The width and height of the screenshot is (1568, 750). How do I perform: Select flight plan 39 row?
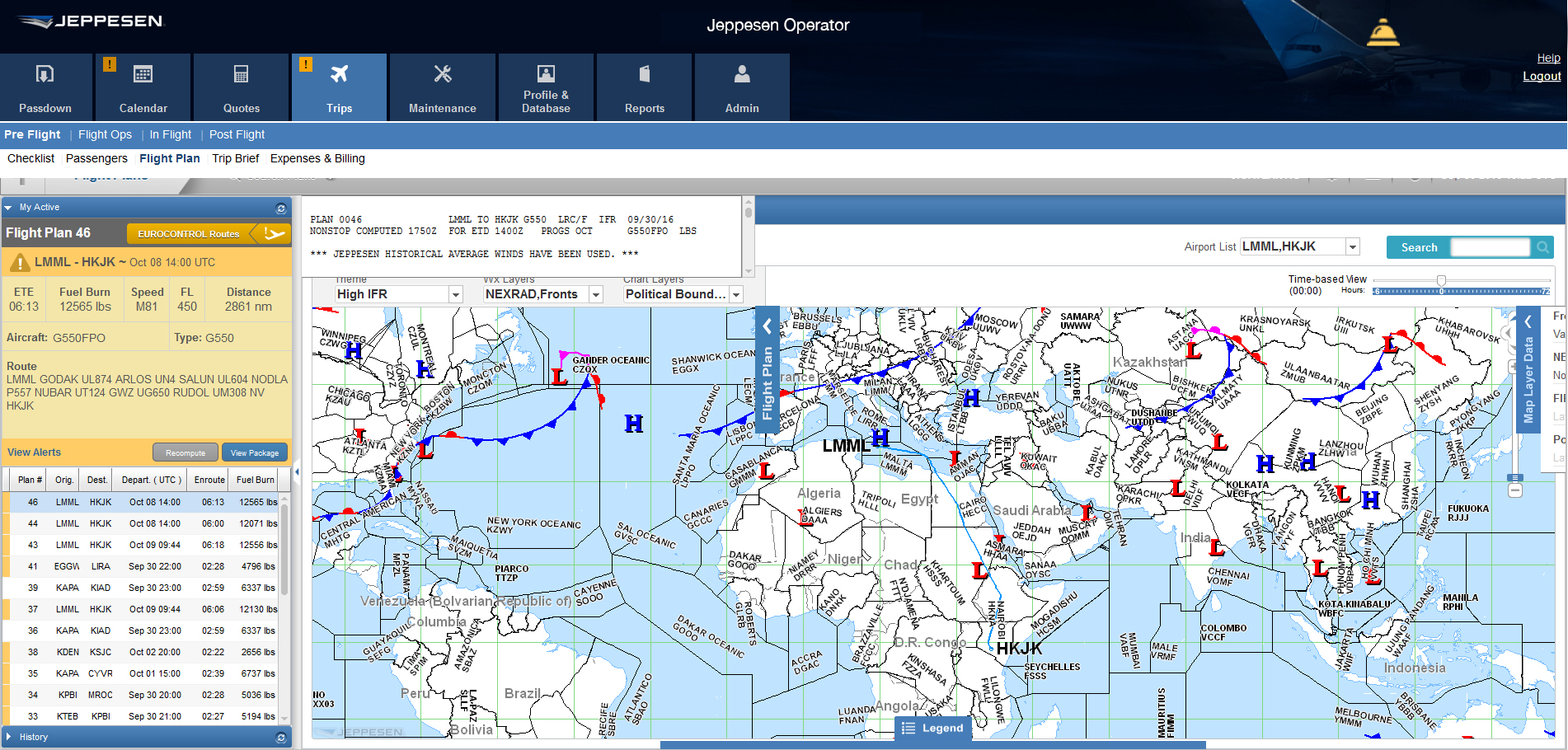pos(141,588)
